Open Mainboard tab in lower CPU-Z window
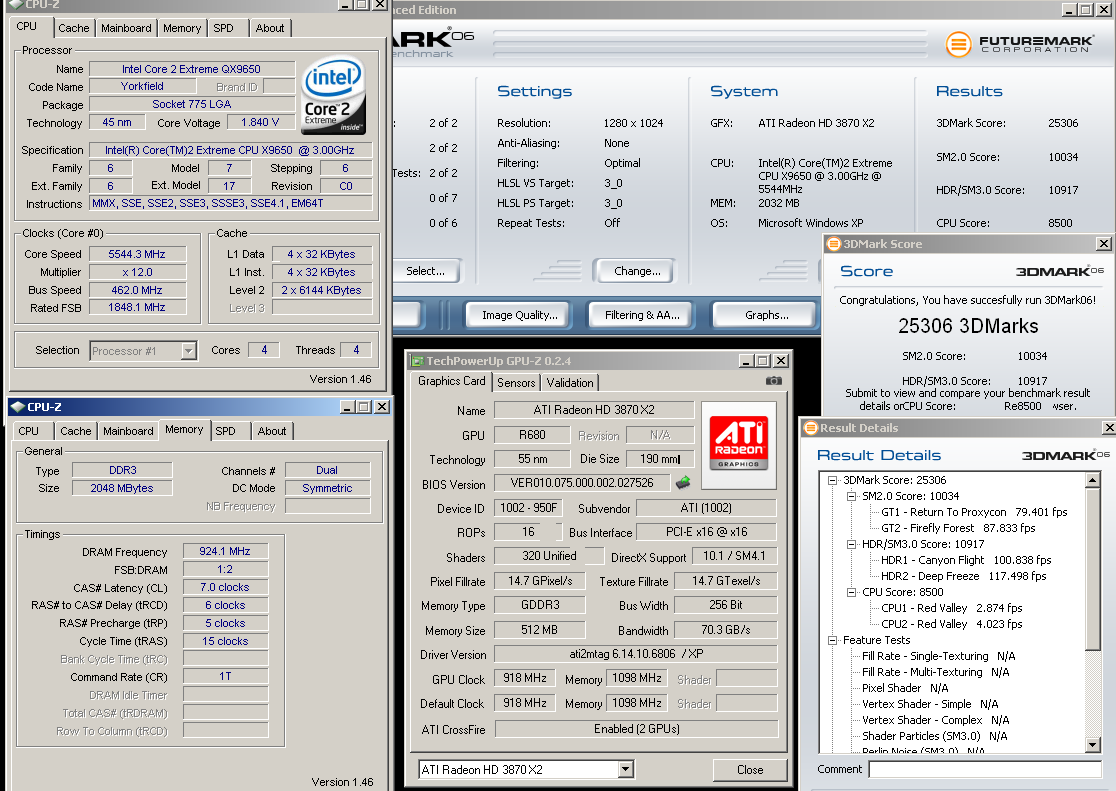 point(128,431)
